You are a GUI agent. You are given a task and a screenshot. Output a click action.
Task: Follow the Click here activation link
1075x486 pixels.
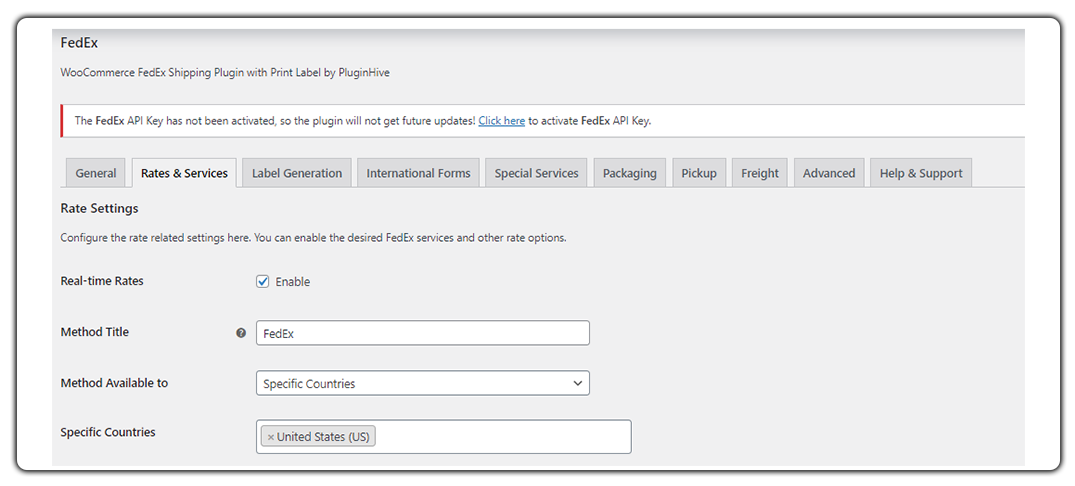[502, 121]
